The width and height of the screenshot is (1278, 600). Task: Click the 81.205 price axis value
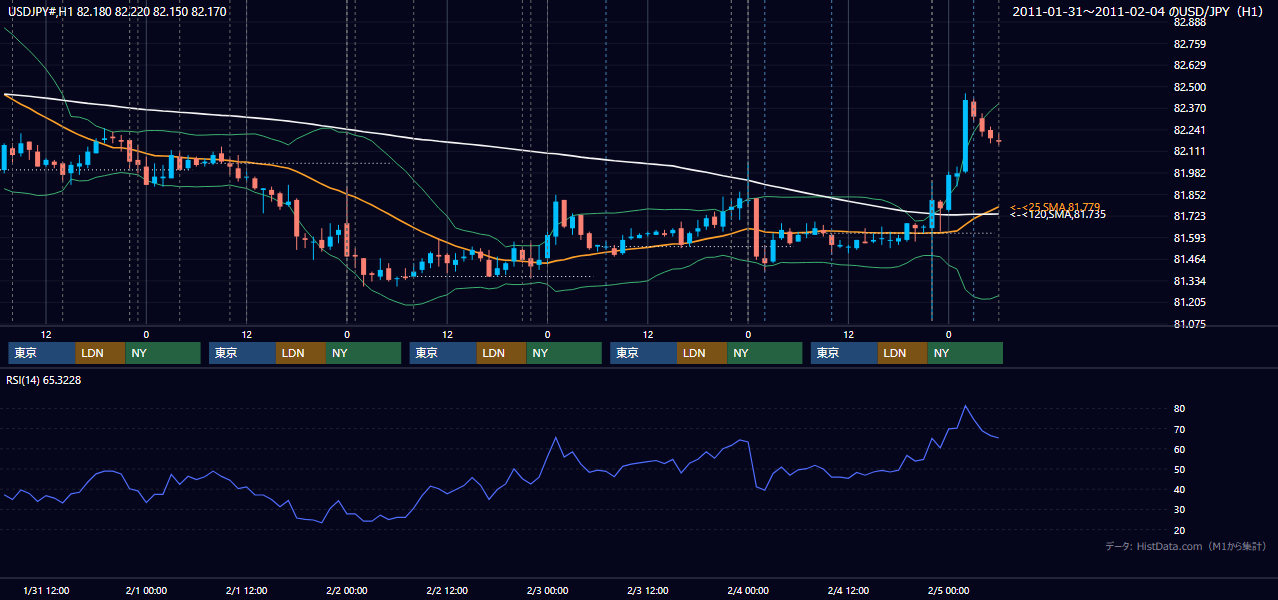point(1189,302)
